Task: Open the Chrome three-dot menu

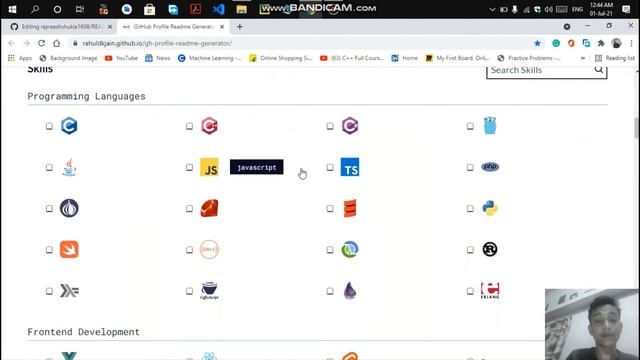Action: pyautogui.click(x=631, y=43)
